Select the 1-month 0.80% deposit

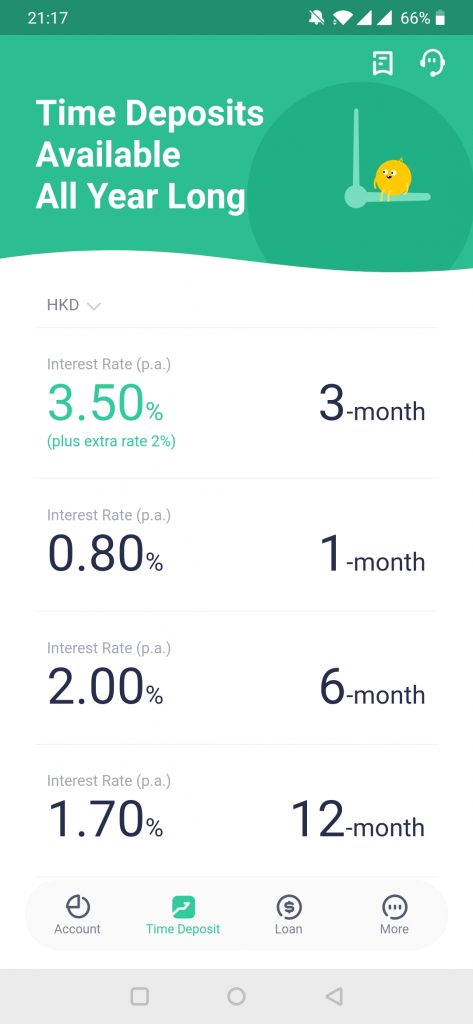236,545
